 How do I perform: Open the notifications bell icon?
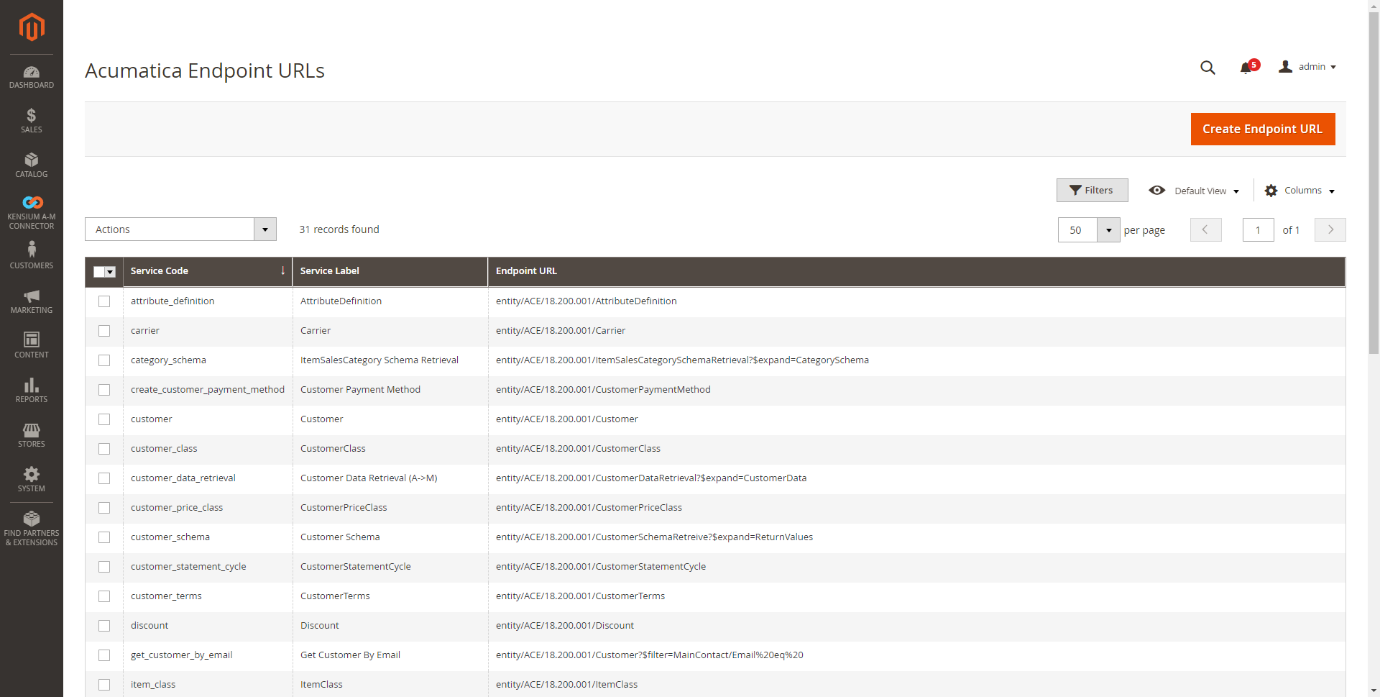click(x=1246, y=68)
